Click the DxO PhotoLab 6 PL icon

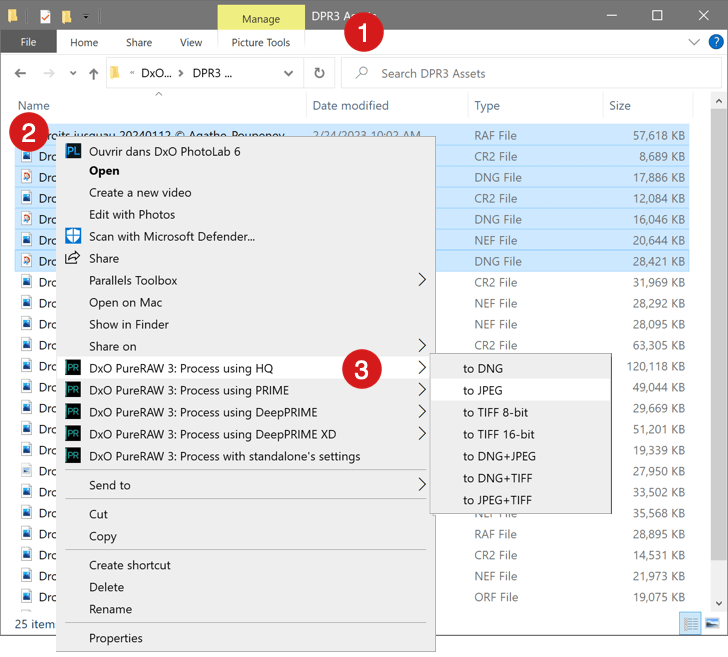point(73,151)
